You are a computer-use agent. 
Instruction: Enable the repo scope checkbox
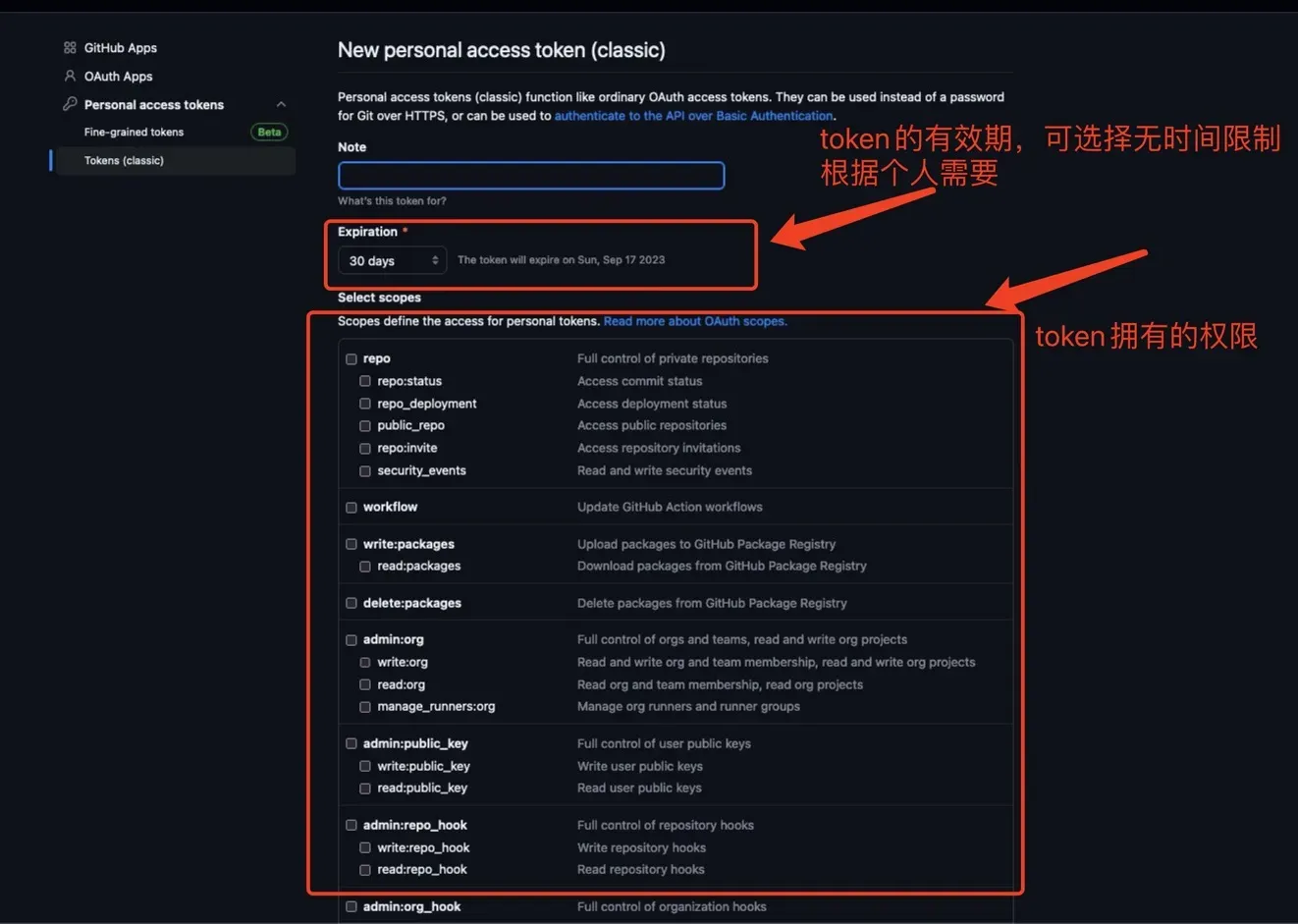point(352,359)
